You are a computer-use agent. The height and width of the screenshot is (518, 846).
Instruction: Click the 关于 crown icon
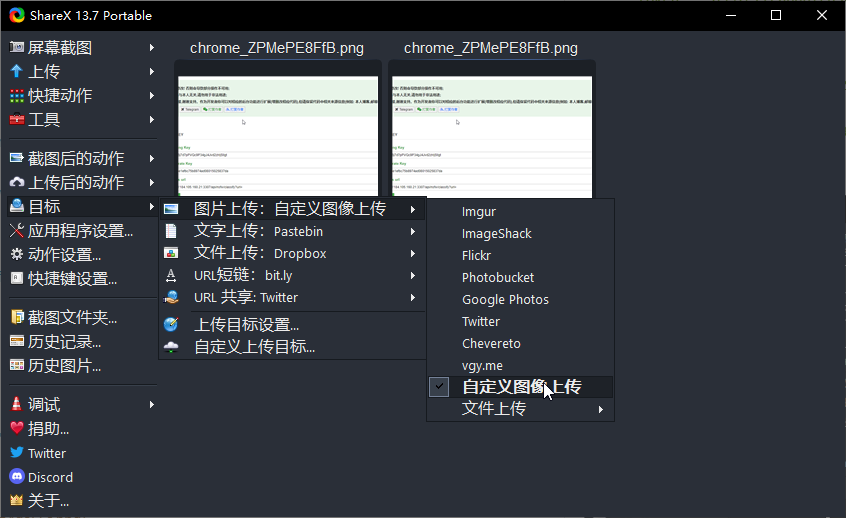pos(16,501)
